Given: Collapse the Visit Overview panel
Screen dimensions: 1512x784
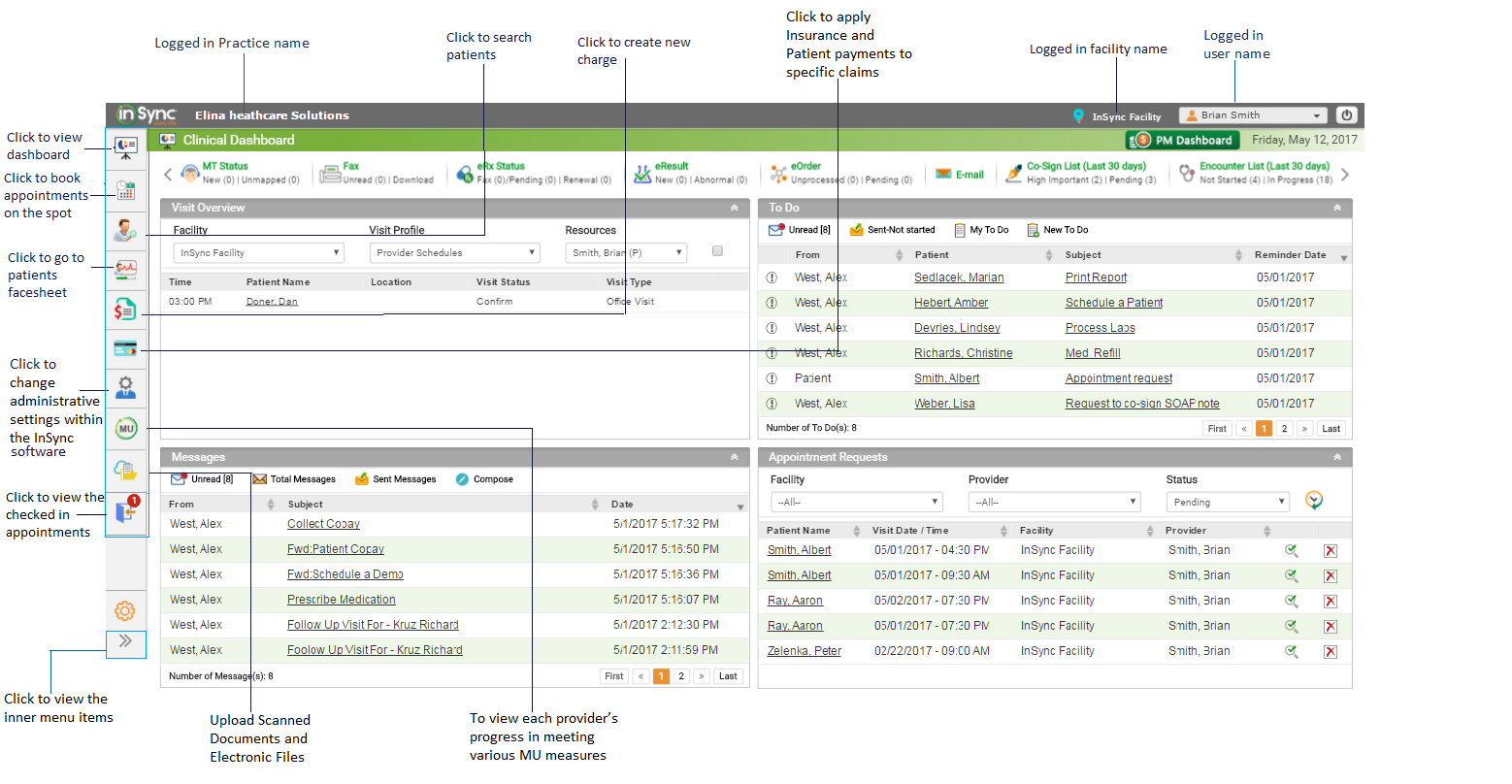Looking at the screenshot, I should [x=735, y=208].
